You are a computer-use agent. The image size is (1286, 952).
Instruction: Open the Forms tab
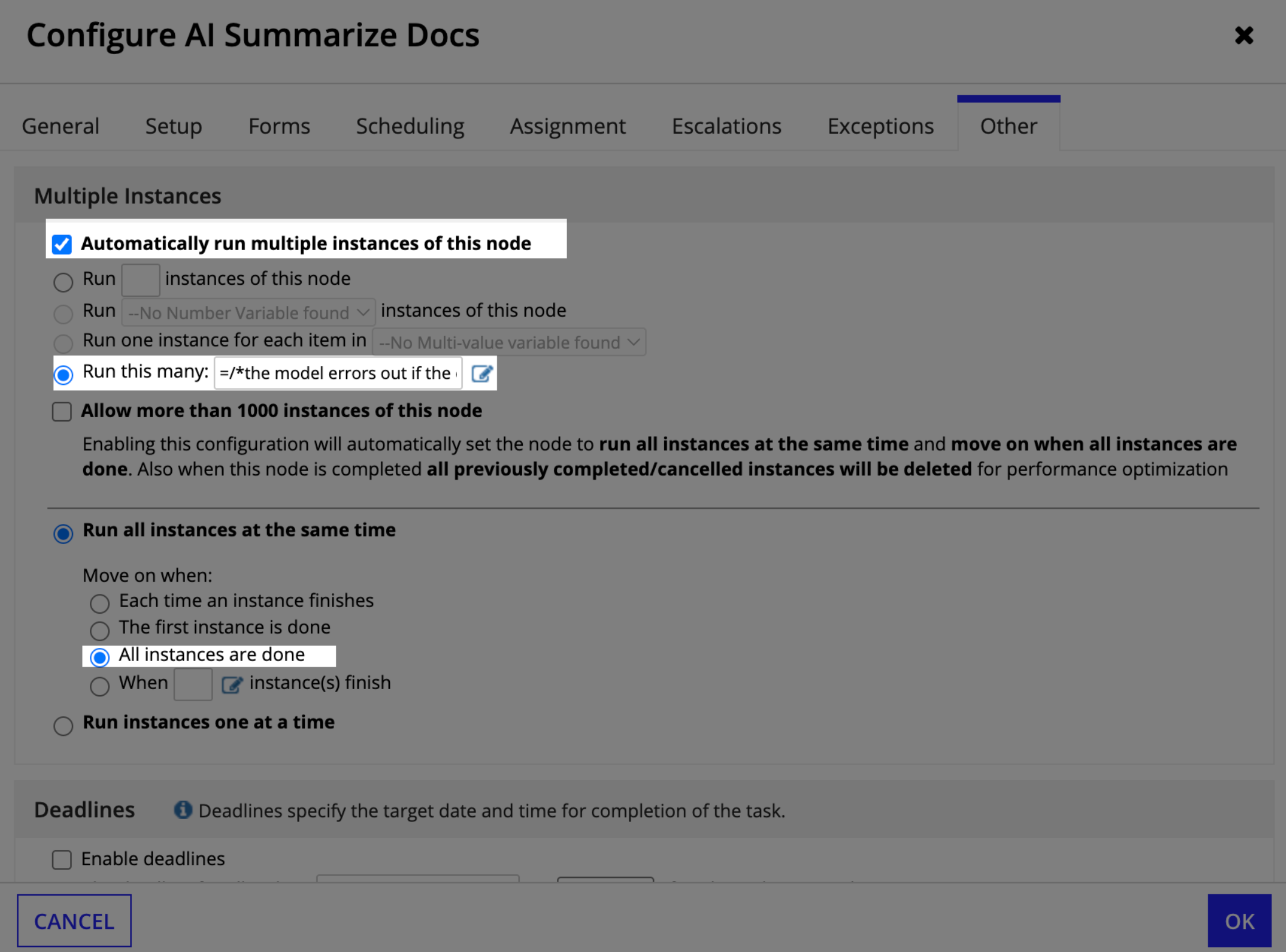click(279, 126)
